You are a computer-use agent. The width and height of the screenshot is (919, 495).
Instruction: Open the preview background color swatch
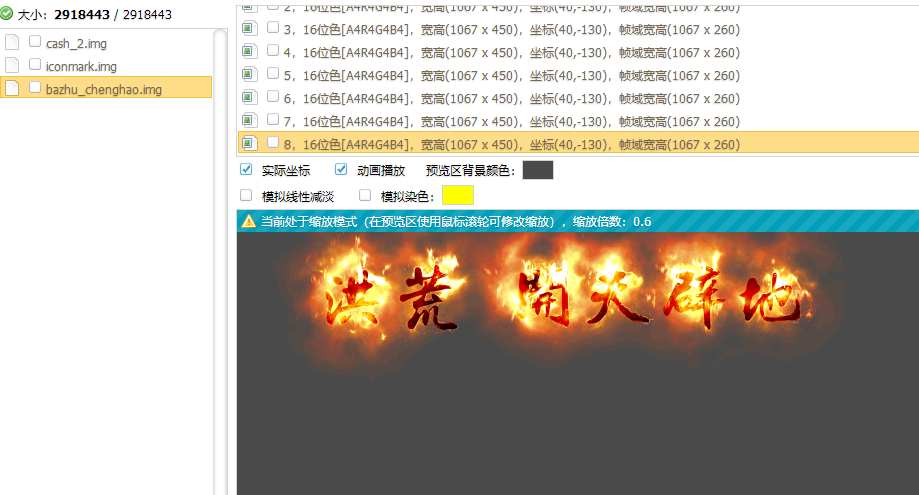tap(537, 170)
